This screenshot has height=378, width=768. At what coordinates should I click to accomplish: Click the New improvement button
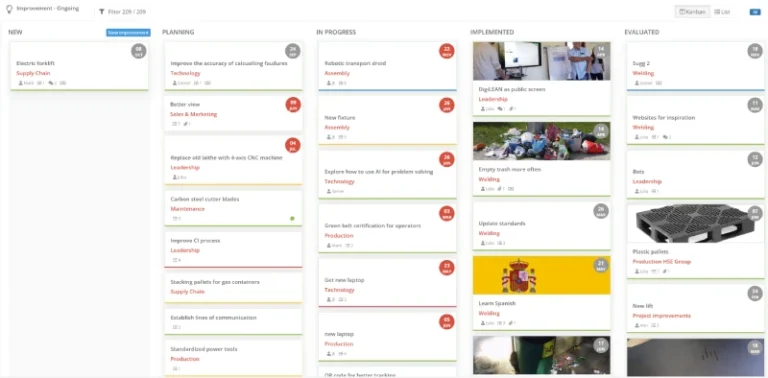tap(128, 32)
